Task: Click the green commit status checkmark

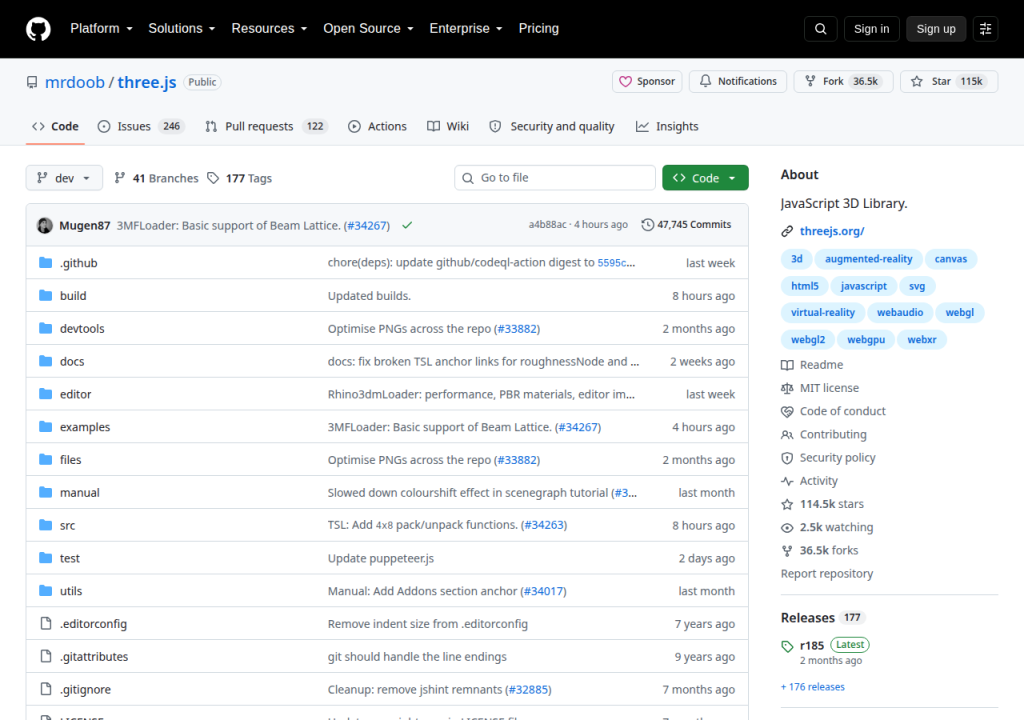Action: coord(407,225)
